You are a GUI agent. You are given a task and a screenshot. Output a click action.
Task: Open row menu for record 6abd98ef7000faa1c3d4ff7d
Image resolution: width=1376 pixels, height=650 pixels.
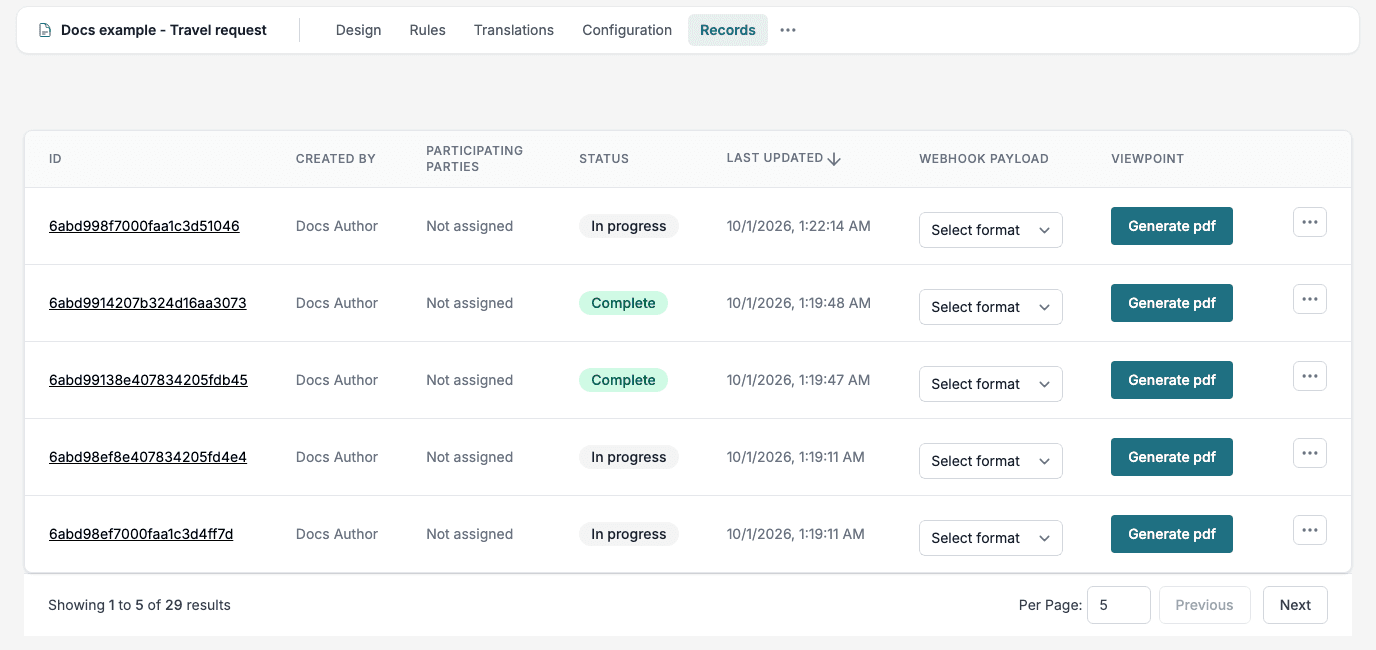pyautogui.click(x=1310, y=530)
